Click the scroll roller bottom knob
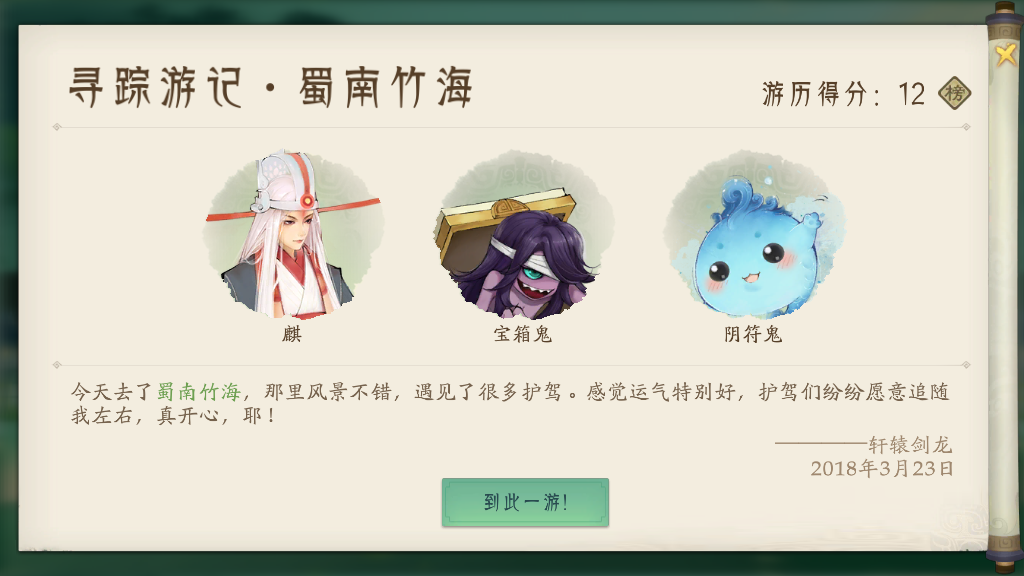 click(x=1004, y=555)
